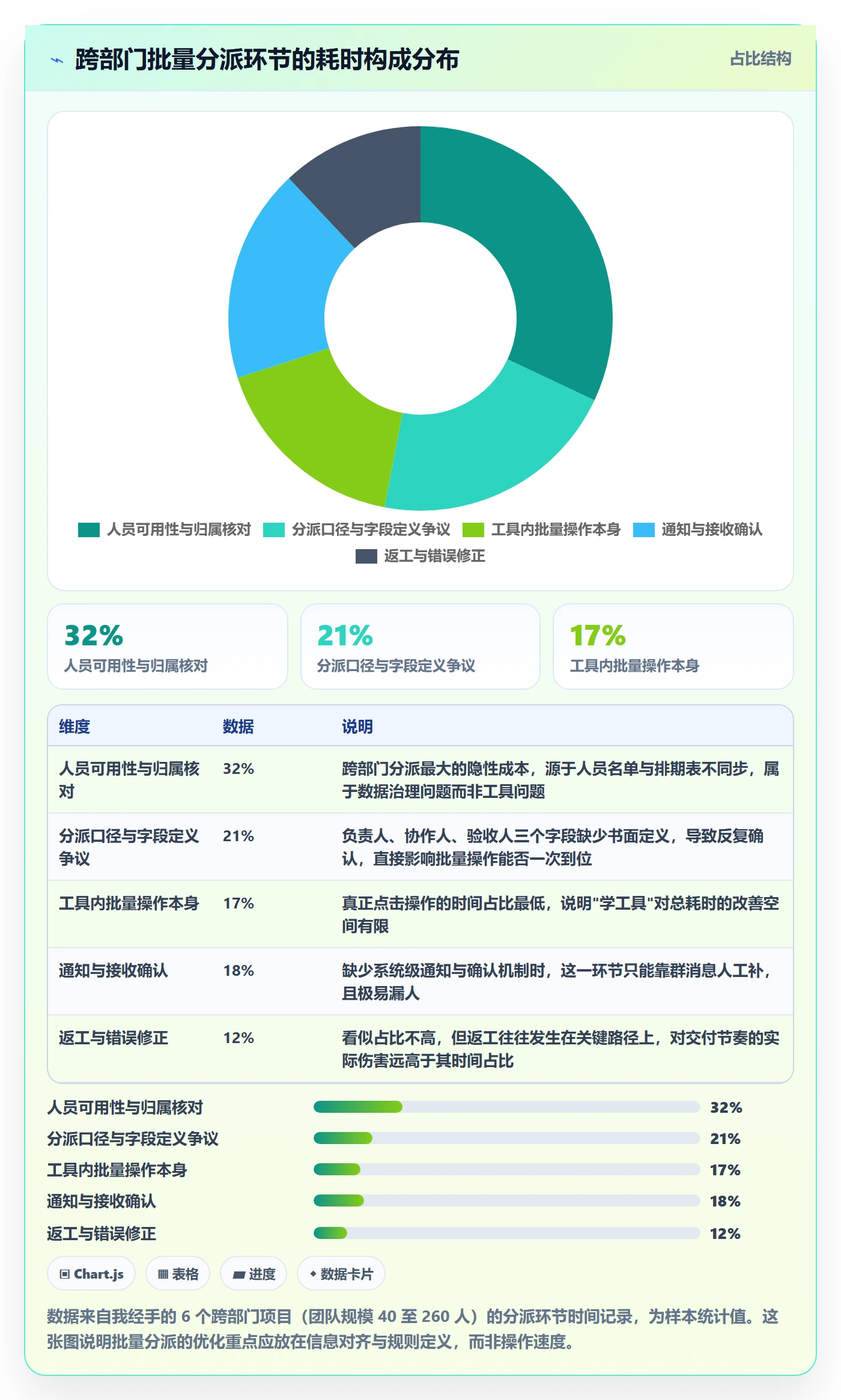Toggle legend item 通知与接收确认
The width and height of the screenshot is (841, 1400).
click(x=698, y=529)
